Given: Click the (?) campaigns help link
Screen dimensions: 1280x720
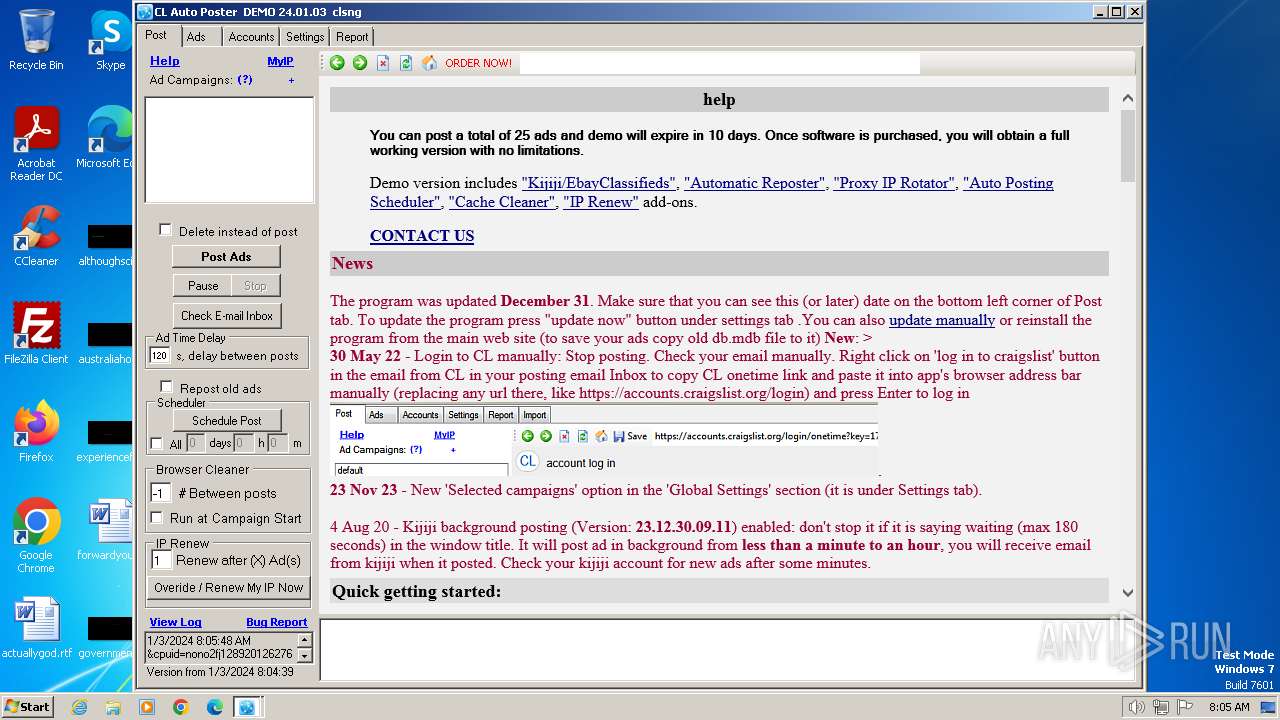Looking at the screenshot, I should tap(244, 80).
